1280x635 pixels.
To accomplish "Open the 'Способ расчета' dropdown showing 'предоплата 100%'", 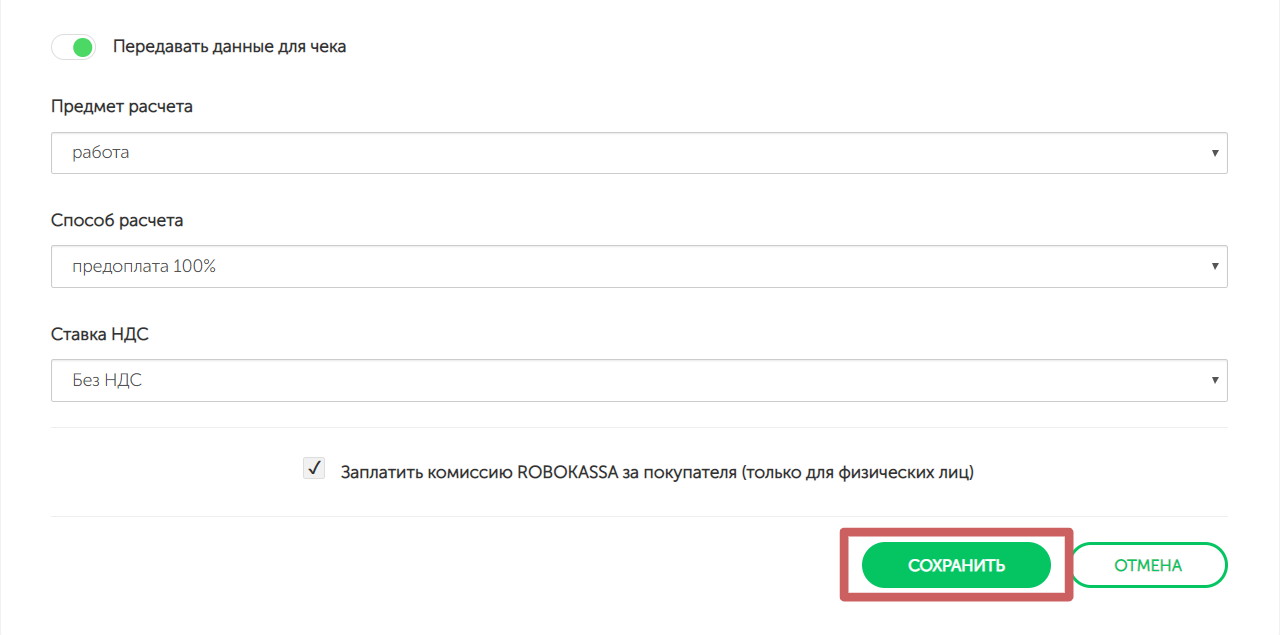I will [638, 267].
